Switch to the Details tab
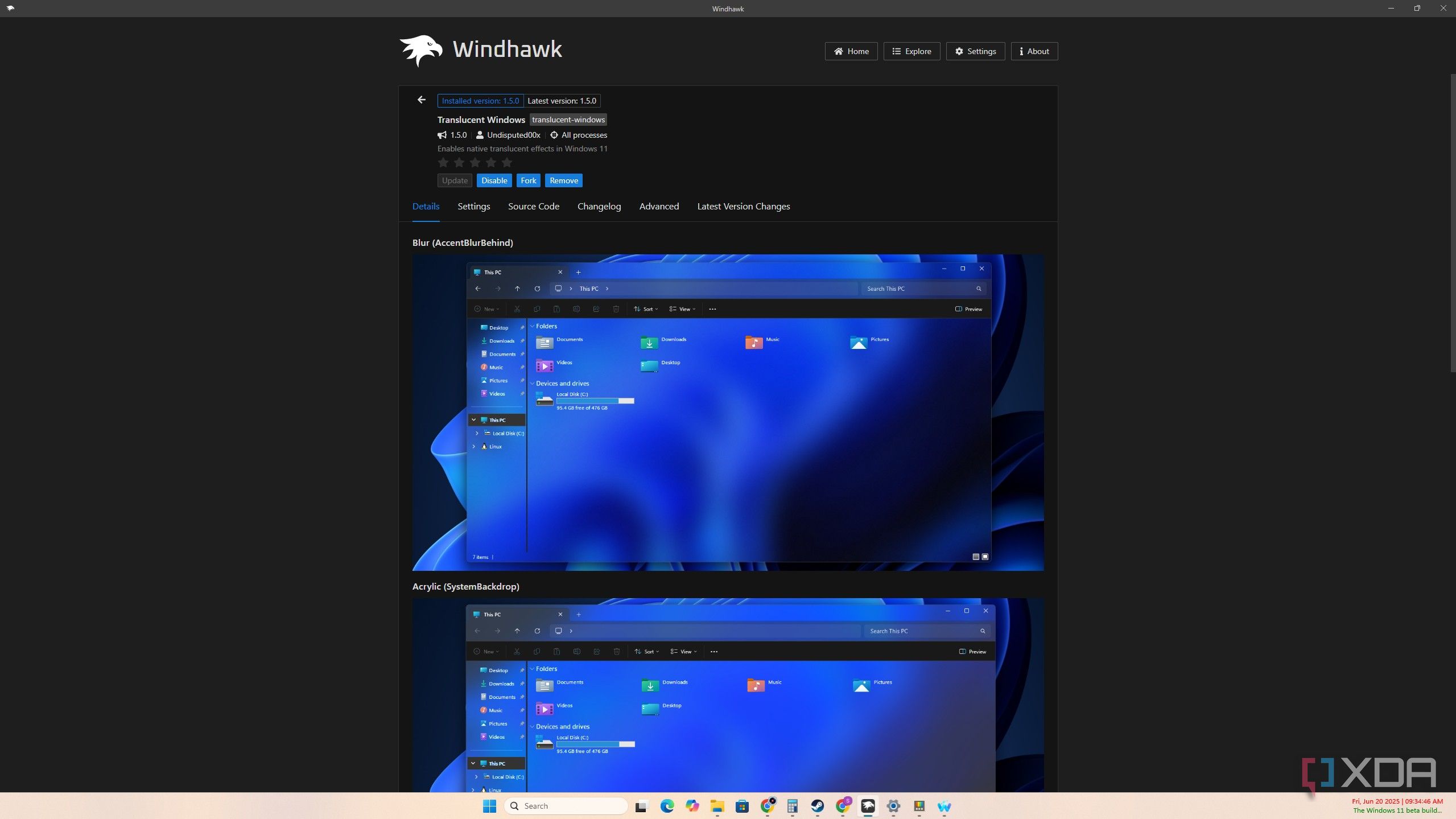 point(426,207)
